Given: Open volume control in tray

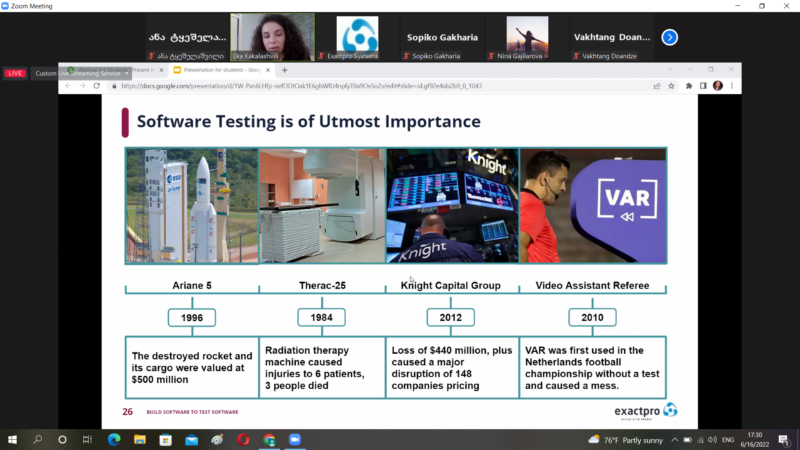Looking at the screenshot, I should coord(713,440).
